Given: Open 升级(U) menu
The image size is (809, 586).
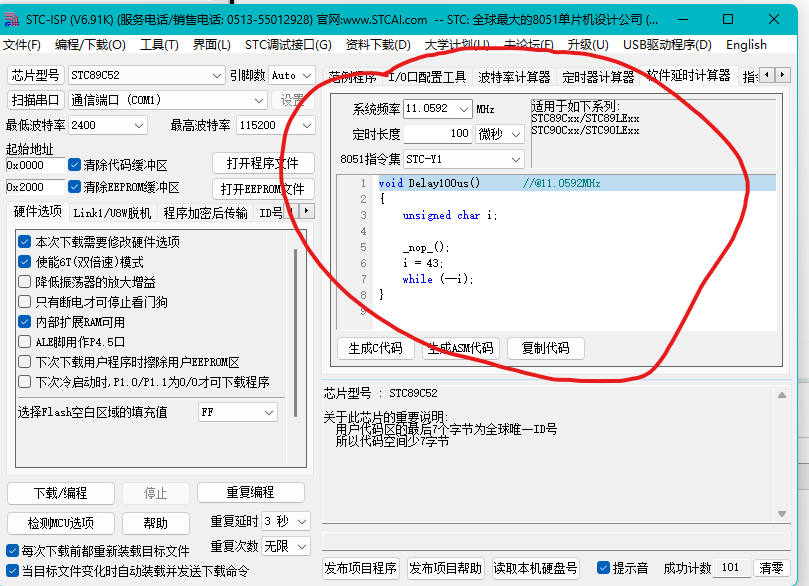Looking at the screenshot, I should (x=588, y=45).
